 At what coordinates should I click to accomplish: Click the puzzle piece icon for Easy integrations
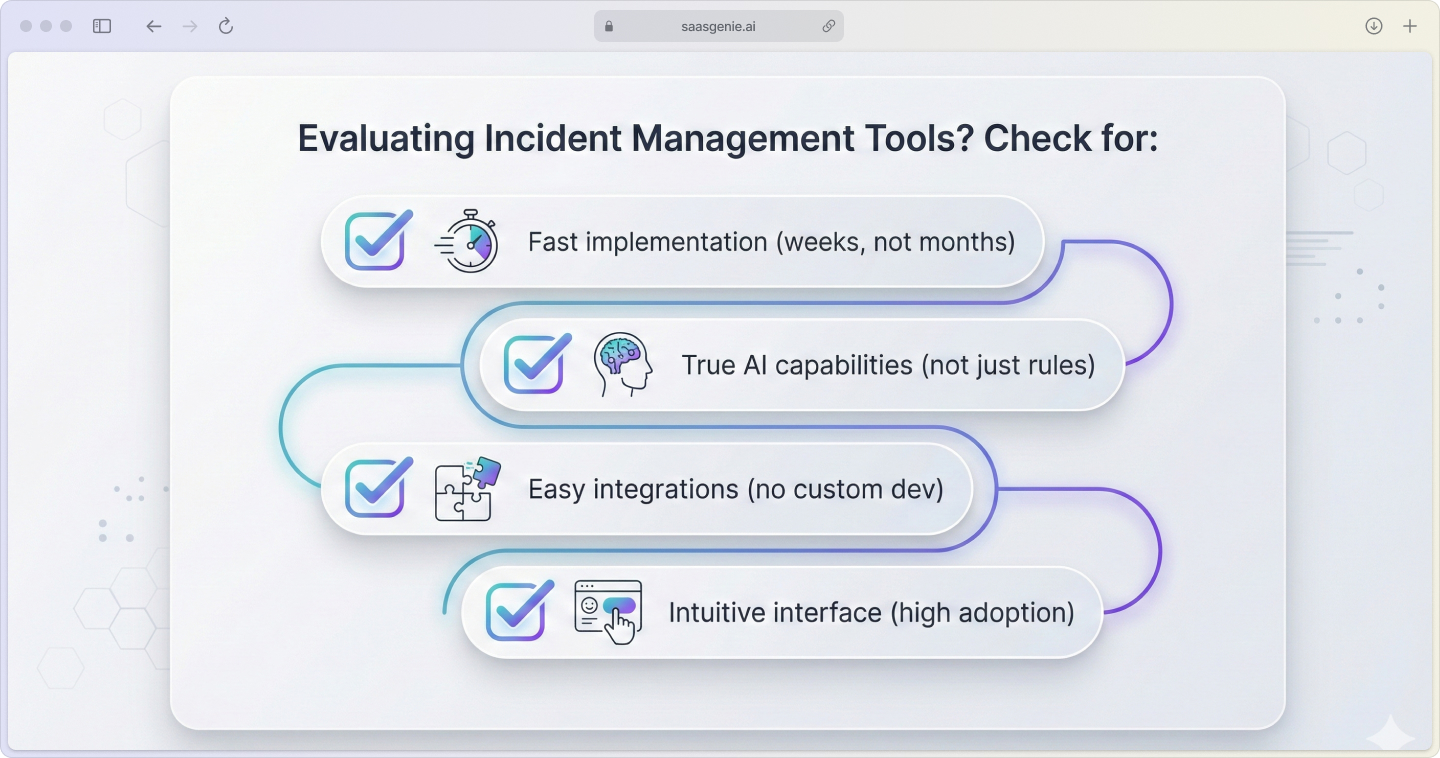click(466, 489)
